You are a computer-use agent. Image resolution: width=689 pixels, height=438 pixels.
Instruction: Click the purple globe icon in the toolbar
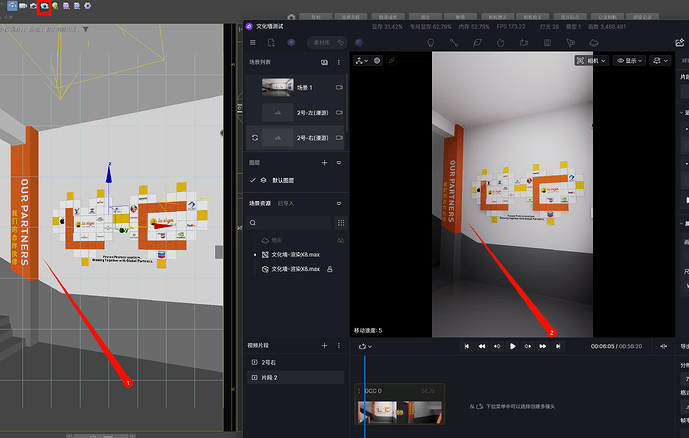pyautogui.click(x=359, y=43)
